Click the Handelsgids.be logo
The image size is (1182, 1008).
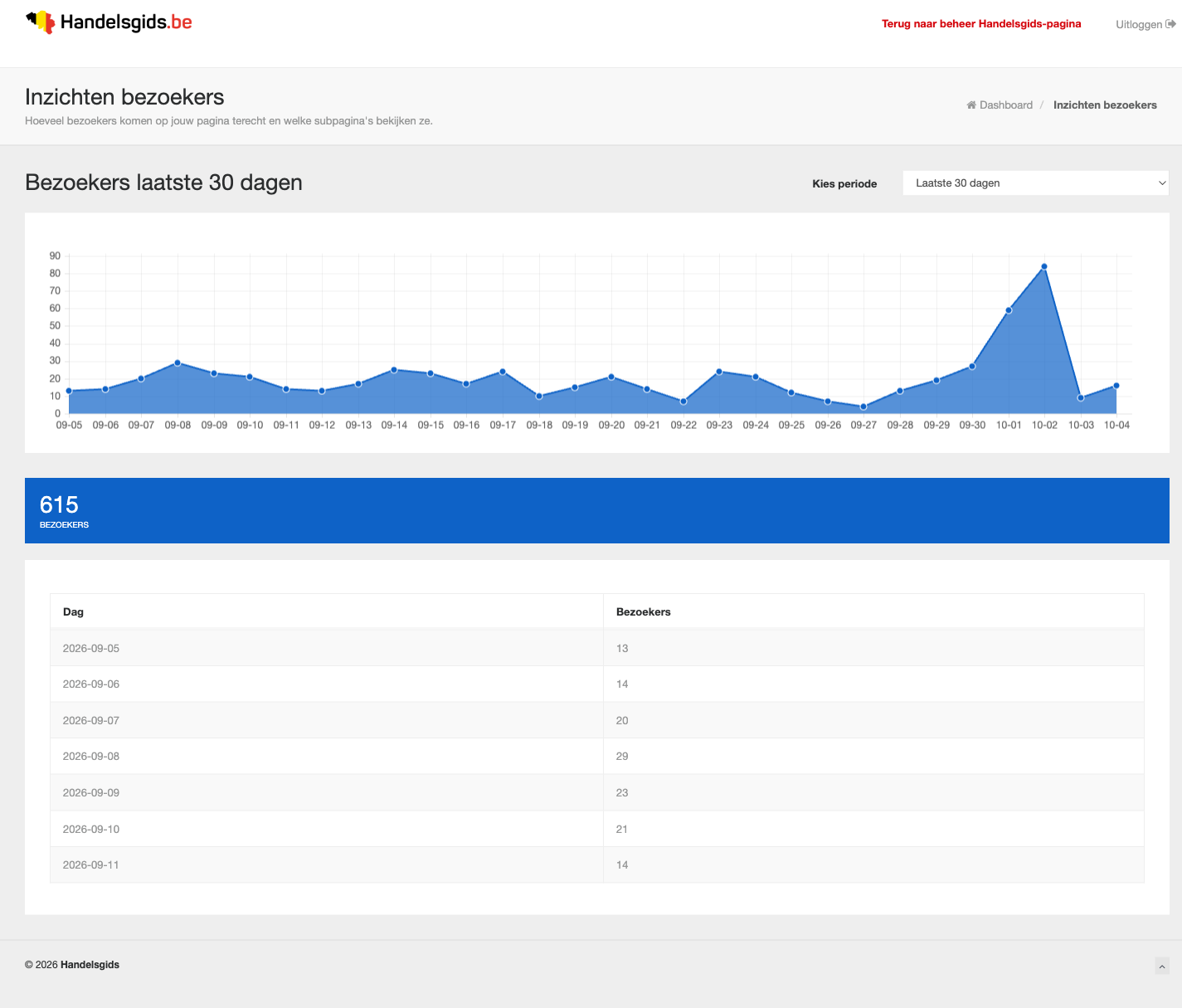[x=109, y=22]
